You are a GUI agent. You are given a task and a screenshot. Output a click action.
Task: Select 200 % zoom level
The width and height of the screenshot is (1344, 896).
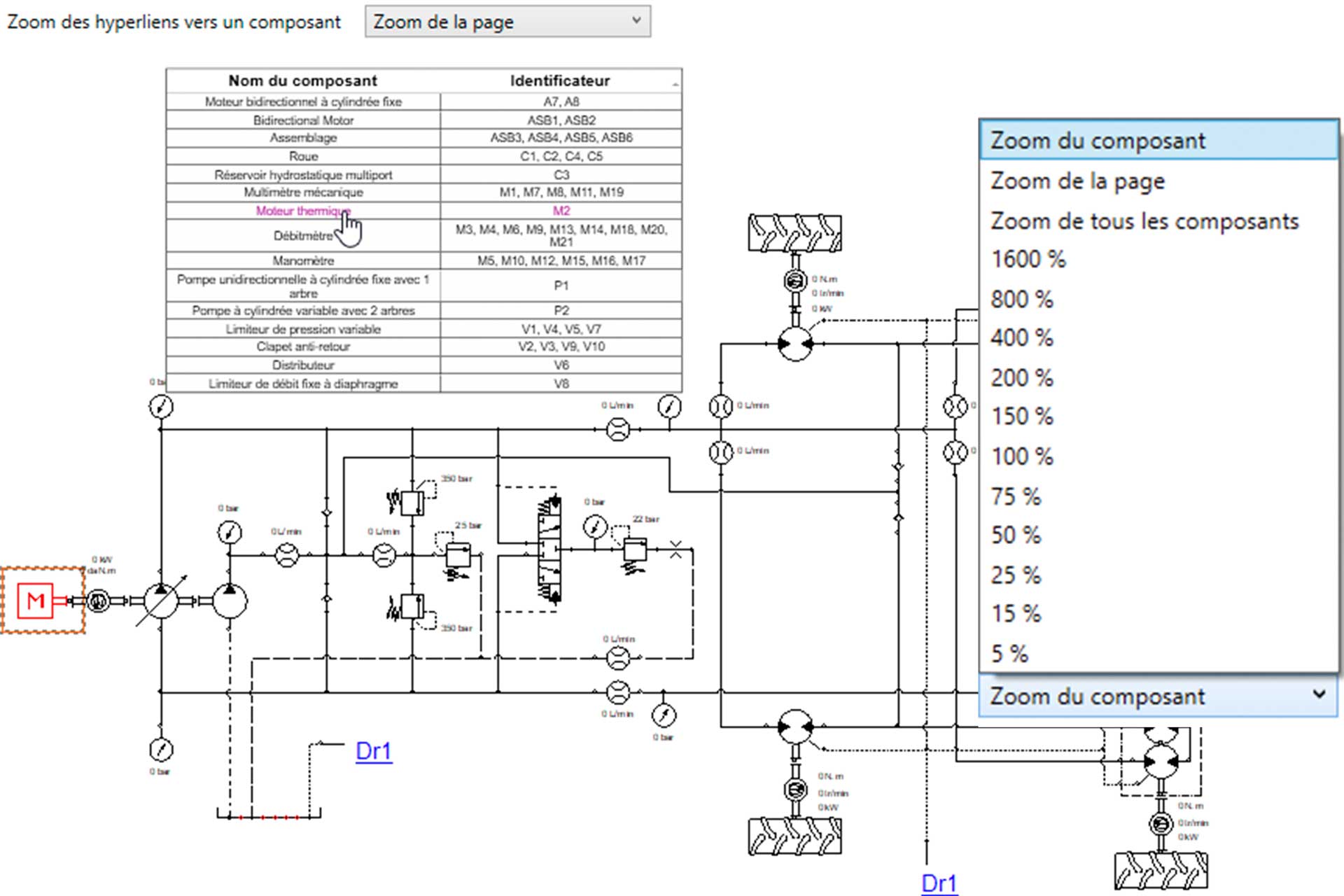[1158, 378]
